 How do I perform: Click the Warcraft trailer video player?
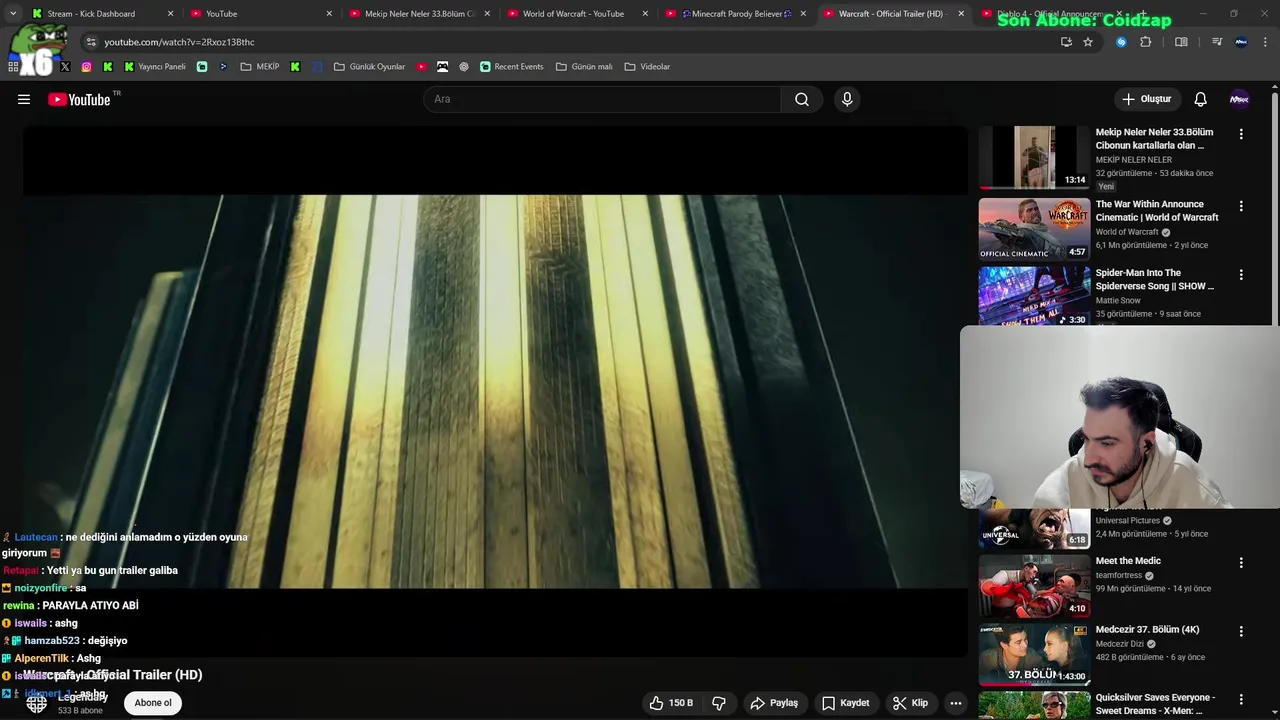coord(495,392)
